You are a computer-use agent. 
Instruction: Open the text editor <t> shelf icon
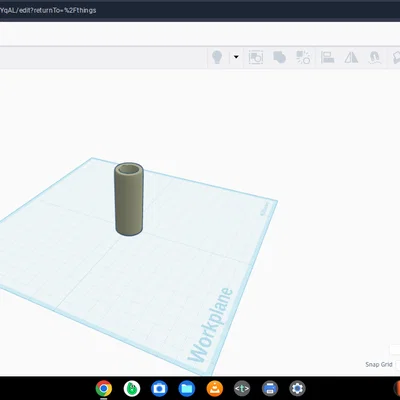tap(242, 388)
